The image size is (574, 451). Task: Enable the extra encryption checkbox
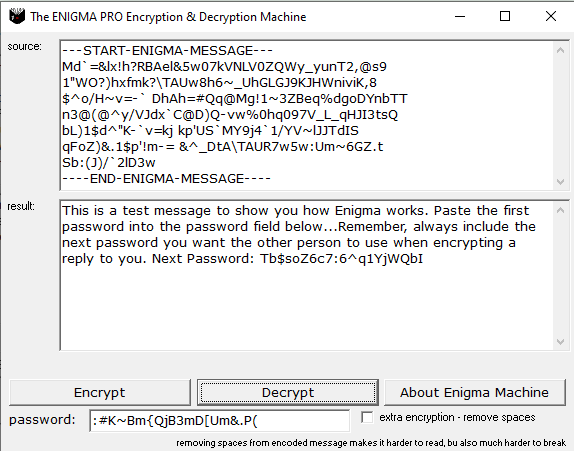(367, 417)
